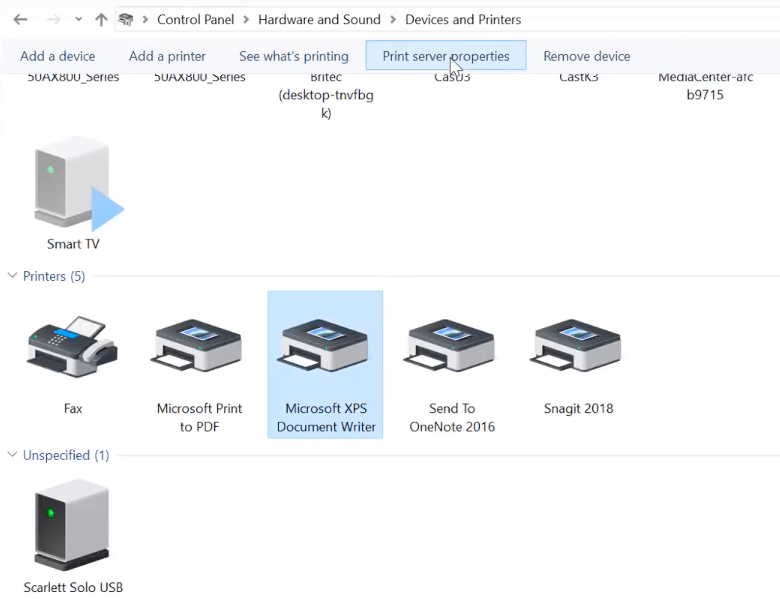Click the Control Panel address bar icon
This screenshot has width=780, height=603.
[x=126, y=19]
